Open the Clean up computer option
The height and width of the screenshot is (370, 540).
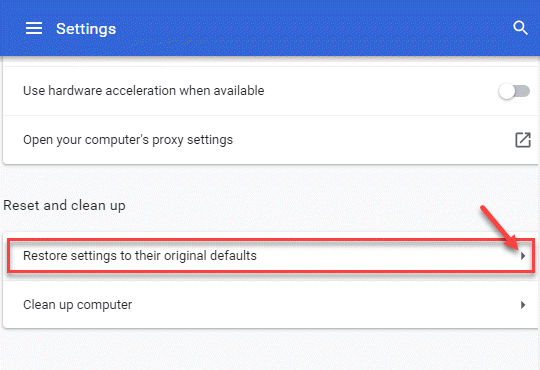270,305
